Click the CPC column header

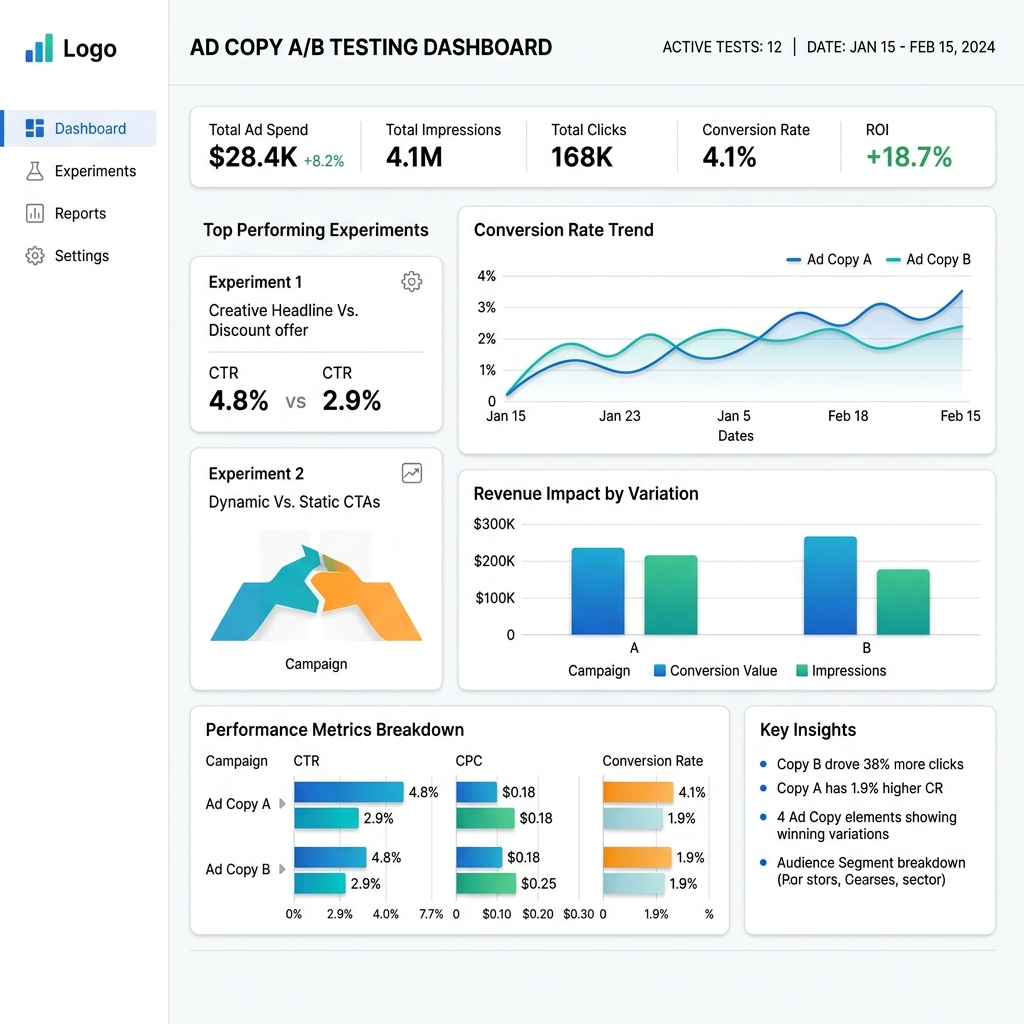[x=469, y=761]
